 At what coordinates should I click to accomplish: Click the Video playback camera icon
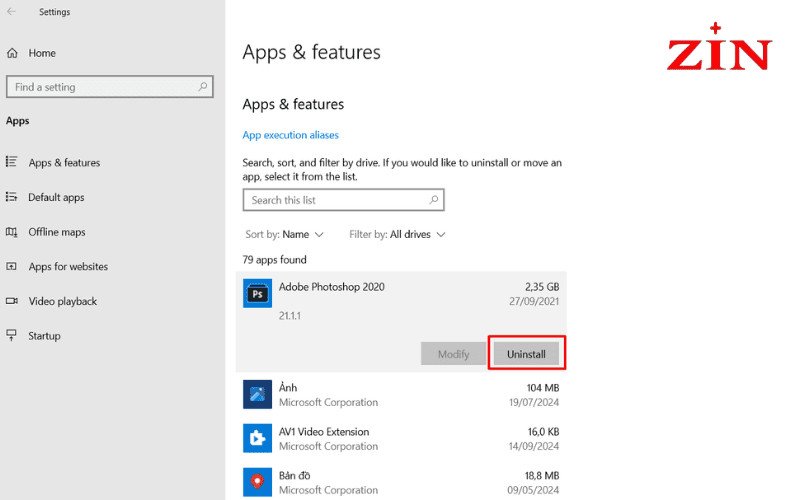[11, 301]
